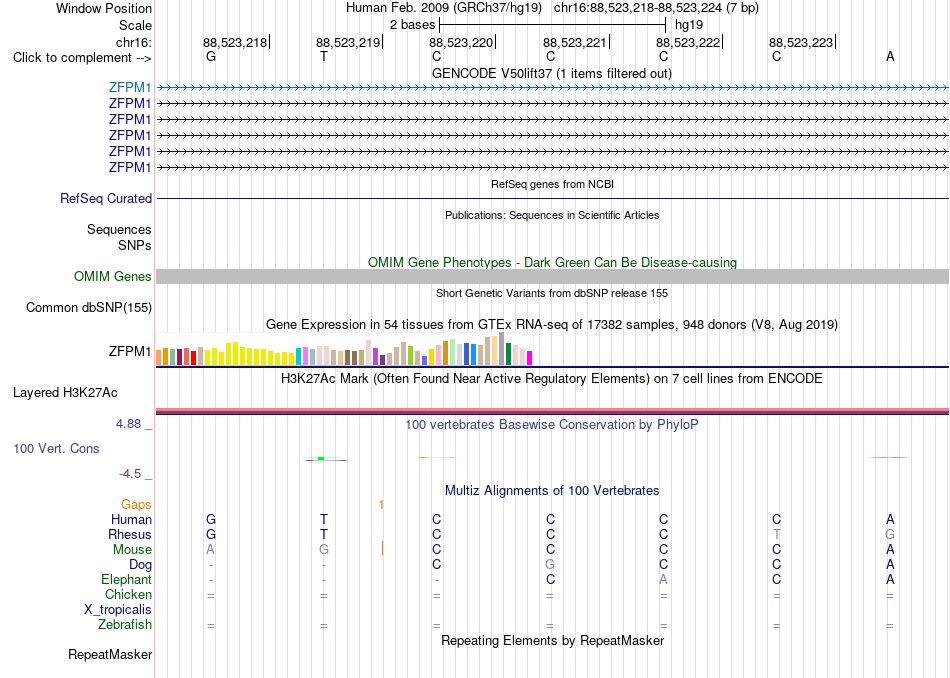
Task: Click coordinate label 88,523,222
Action: [688, 42]
